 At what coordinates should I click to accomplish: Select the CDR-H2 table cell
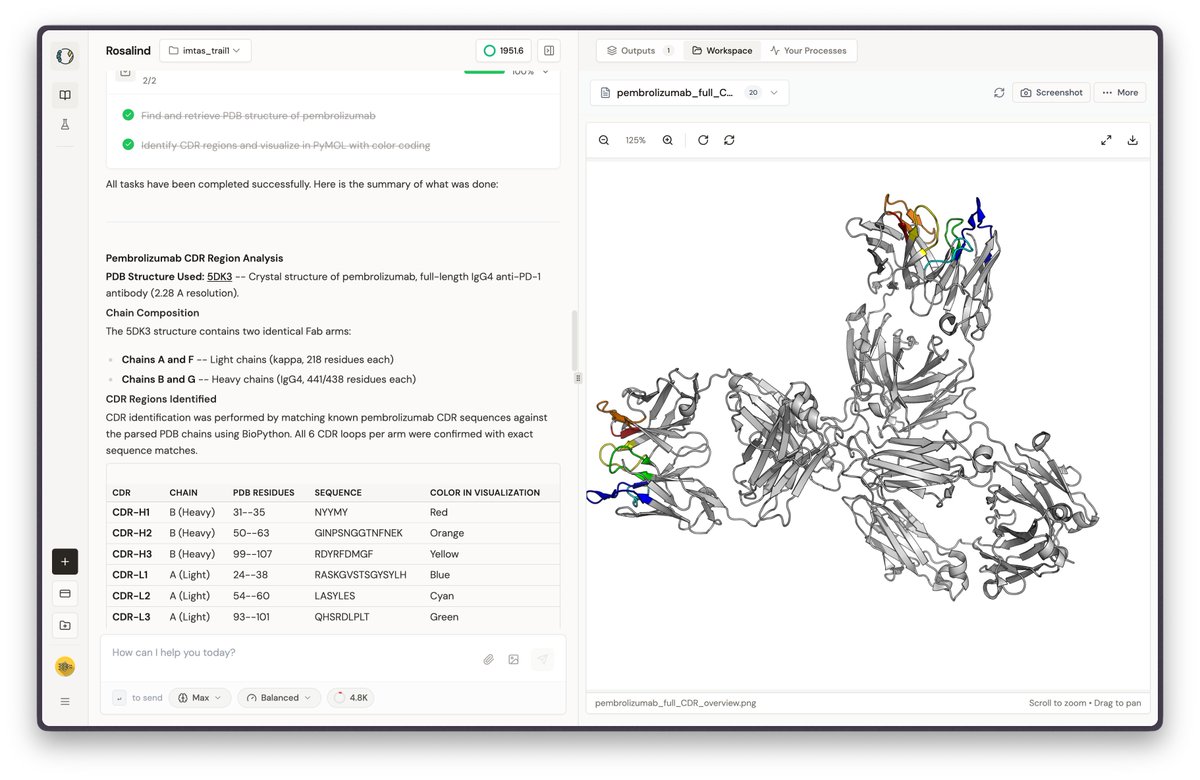[131, 533]
